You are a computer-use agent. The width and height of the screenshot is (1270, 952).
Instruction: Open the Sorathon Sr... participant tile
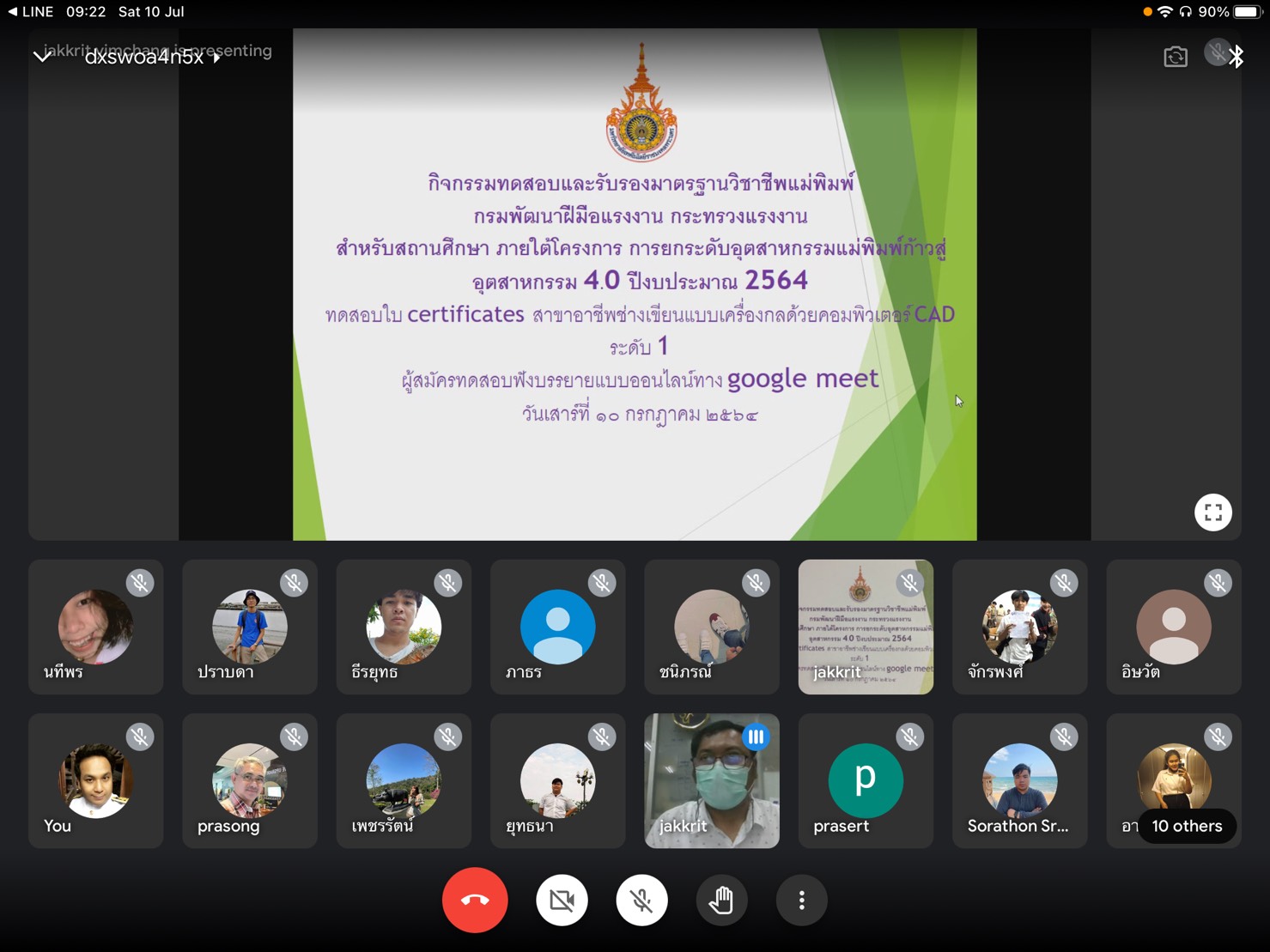coord(1019,780)
